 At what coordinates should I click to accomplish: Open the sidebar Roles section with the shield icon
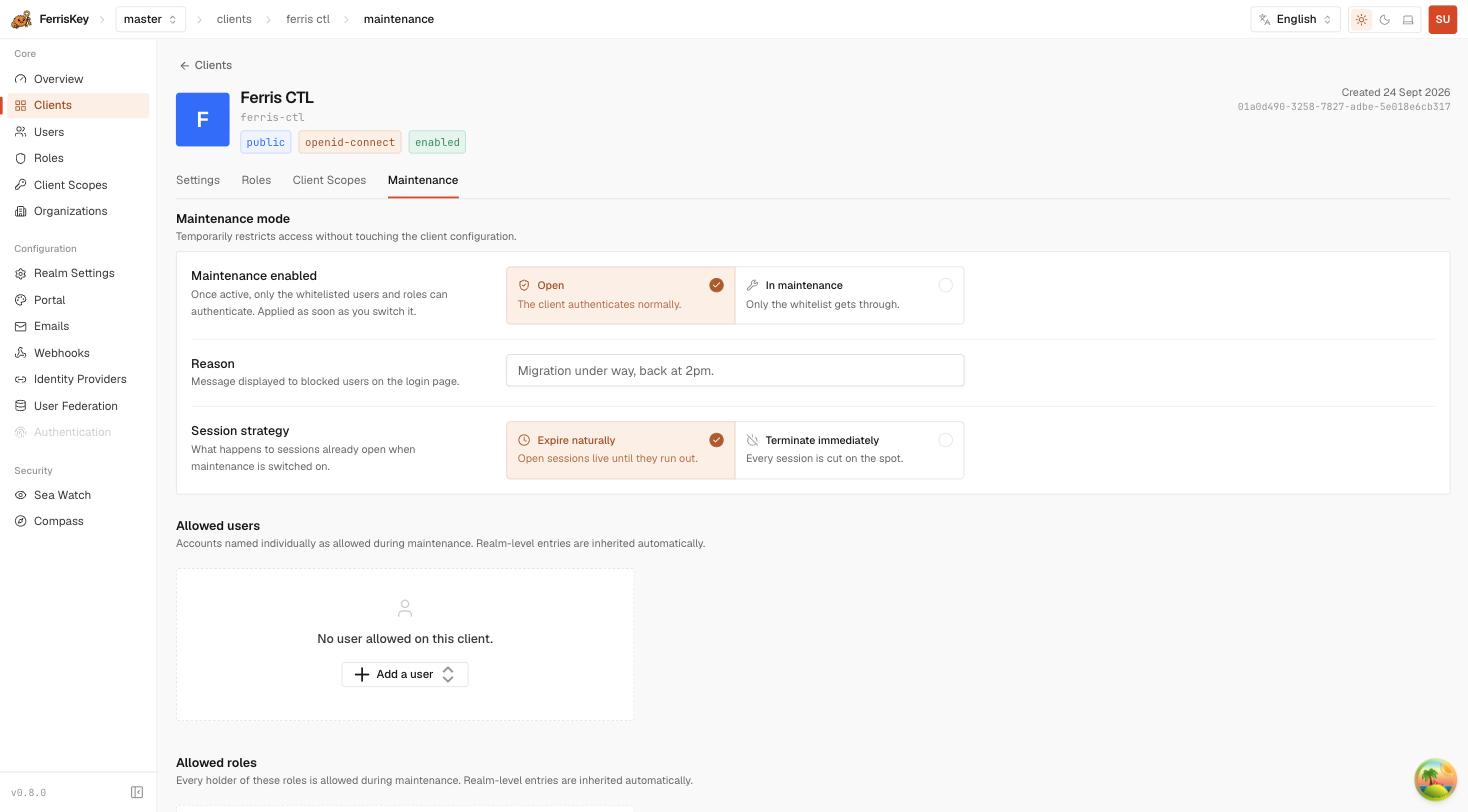[x=78, y=158]
